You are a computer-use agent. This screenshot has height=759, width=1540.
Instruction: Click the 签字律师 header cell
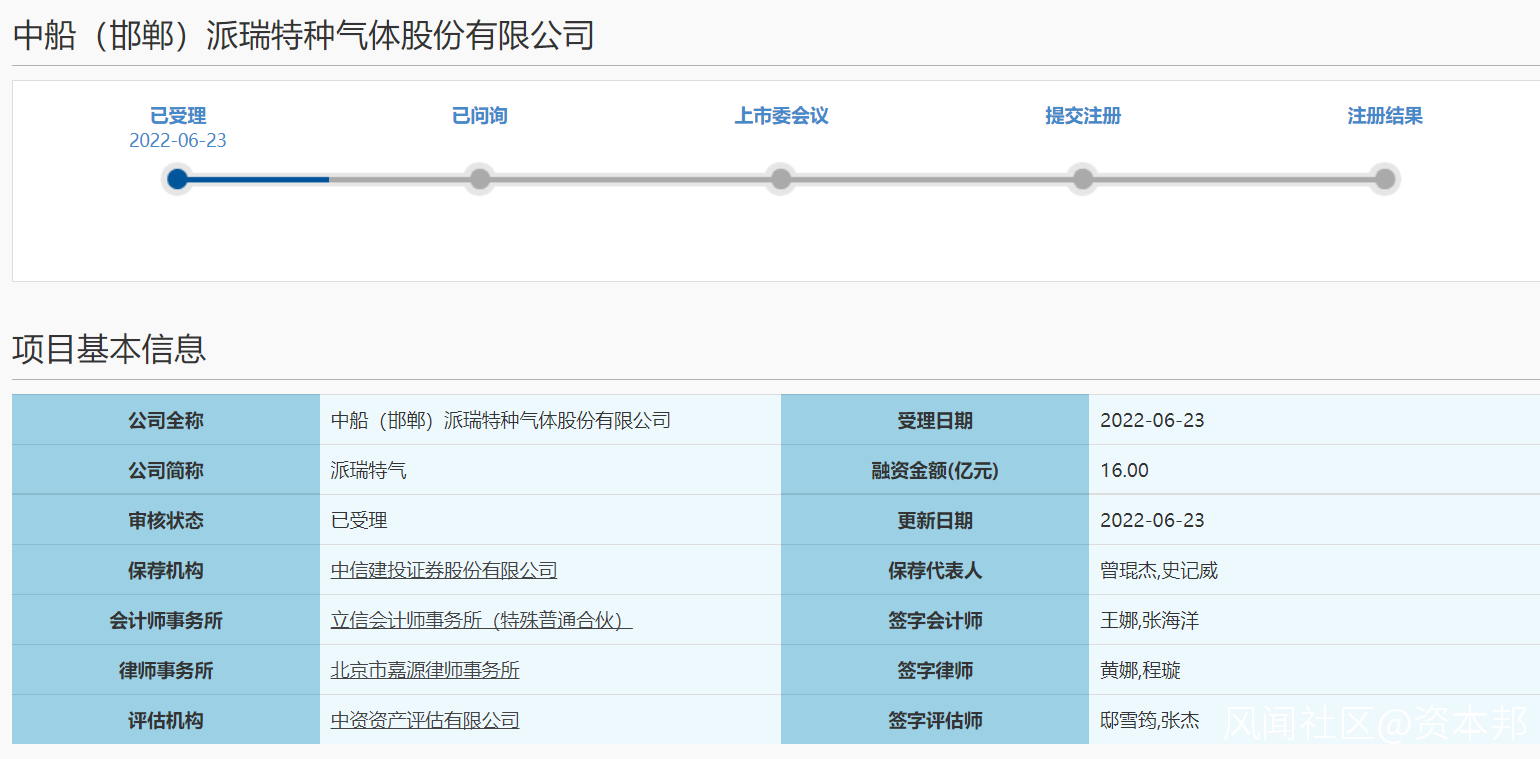[935, 671]
